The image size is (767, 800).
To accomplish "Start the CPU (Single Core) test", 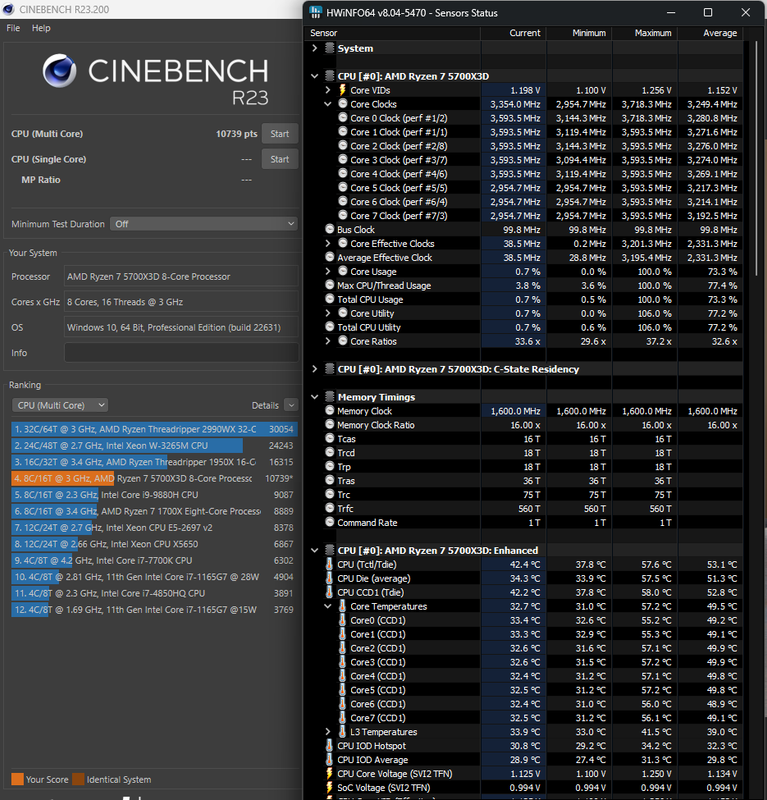I will [280, 159].
